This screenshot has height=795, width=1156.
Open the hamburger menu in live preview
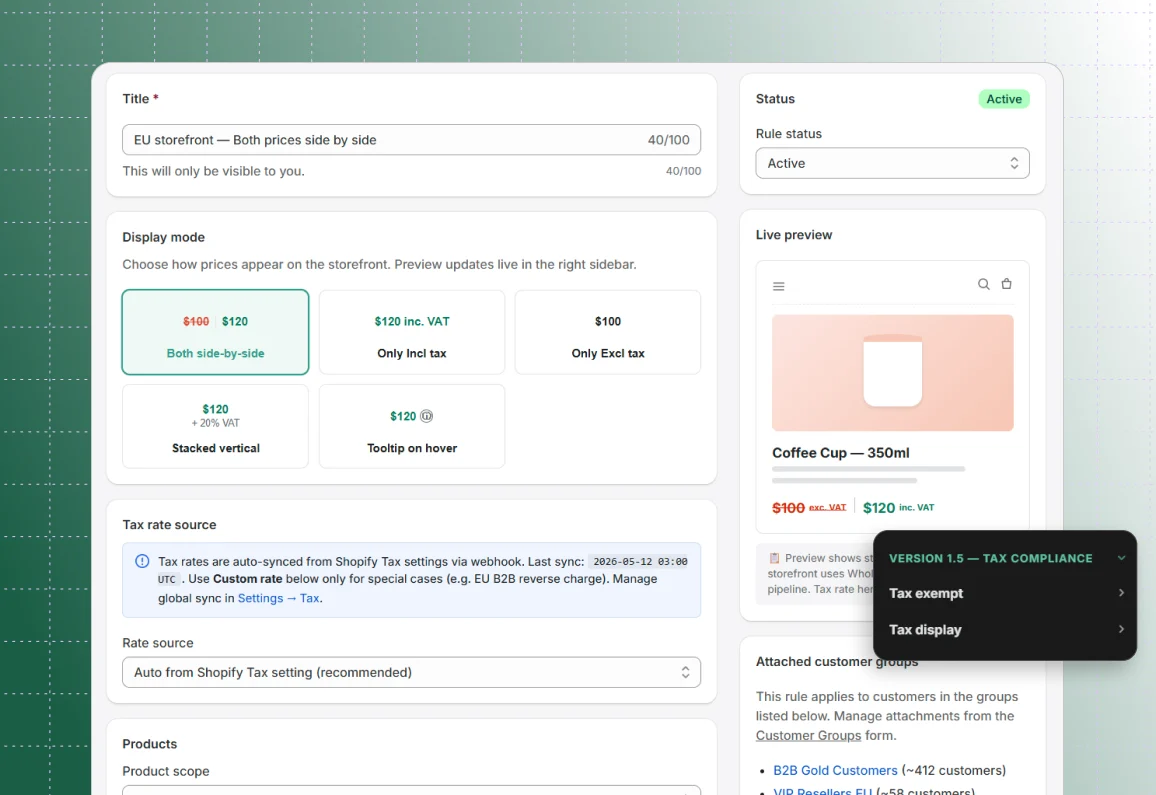[779, 286]
